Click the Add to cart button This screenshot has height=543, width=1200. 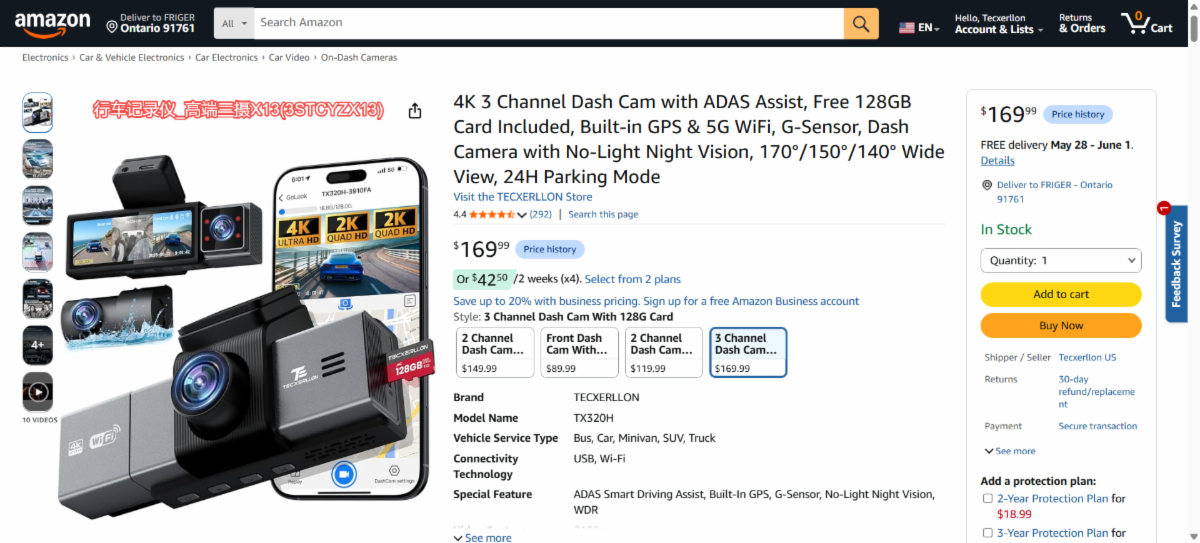pos(1061,294)
